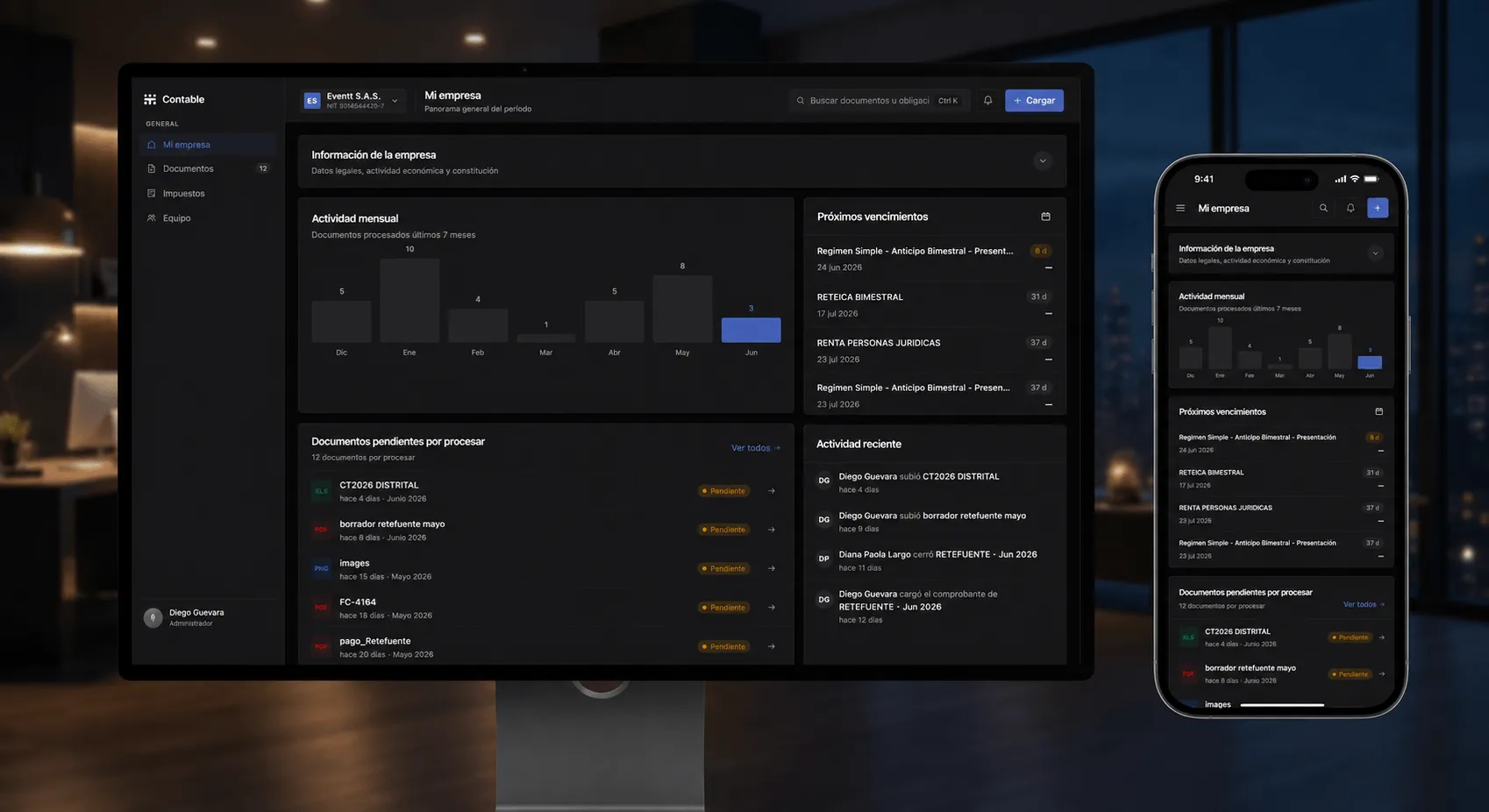
Task: Open the Documentos sidebar item
Action: [x=208, y=168]
